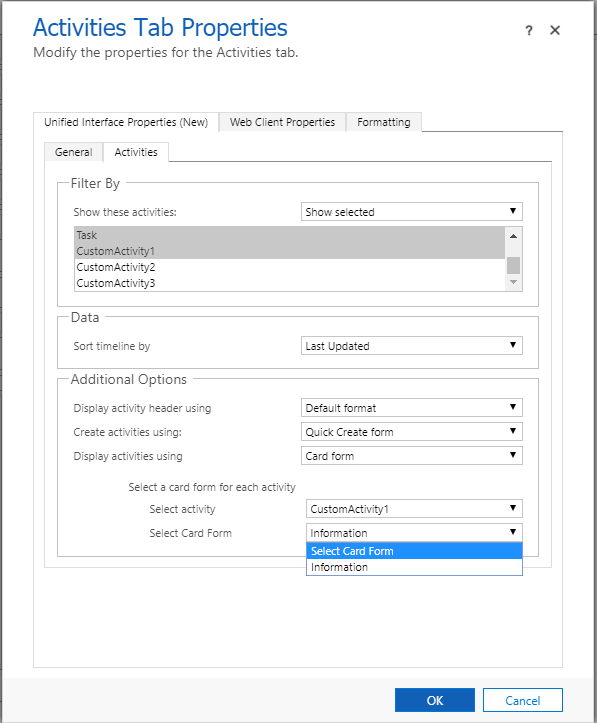Select Task in the activities list
The width and height of the screenshot is (597, 723).
point(290,235)
